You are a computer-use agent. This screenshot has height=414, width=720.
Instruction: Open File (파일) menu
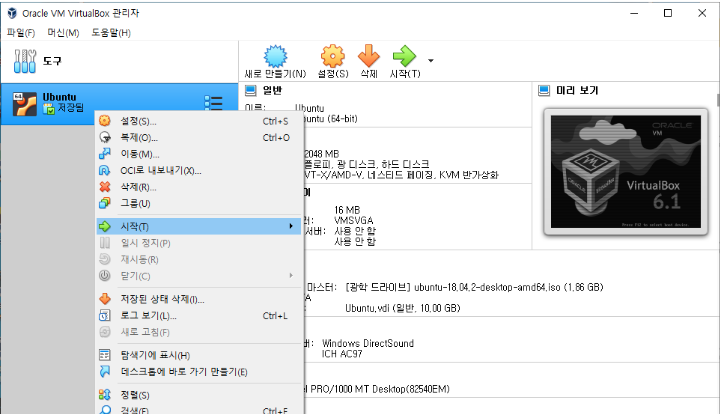pyautogui.click(x=21, y=33)
